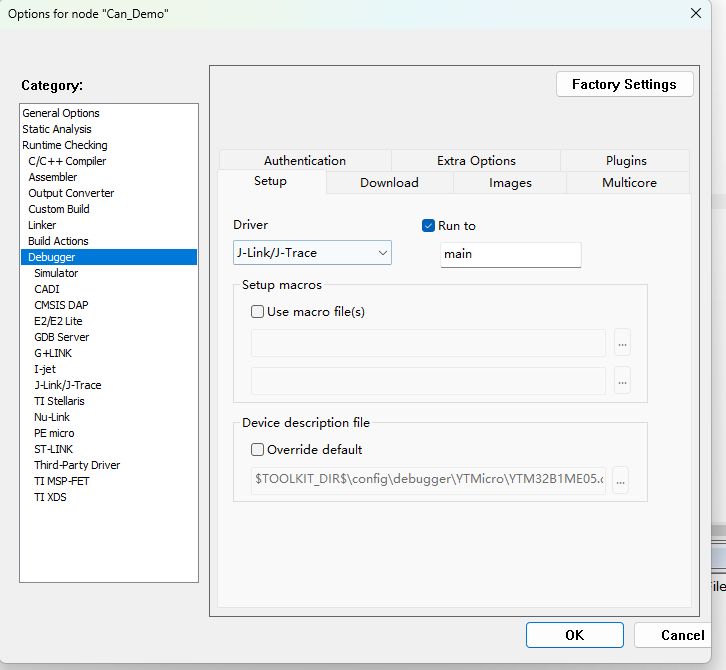726x670 pixels.
Task: Go to the Authentication tab
Action: (x=305, y=161)
